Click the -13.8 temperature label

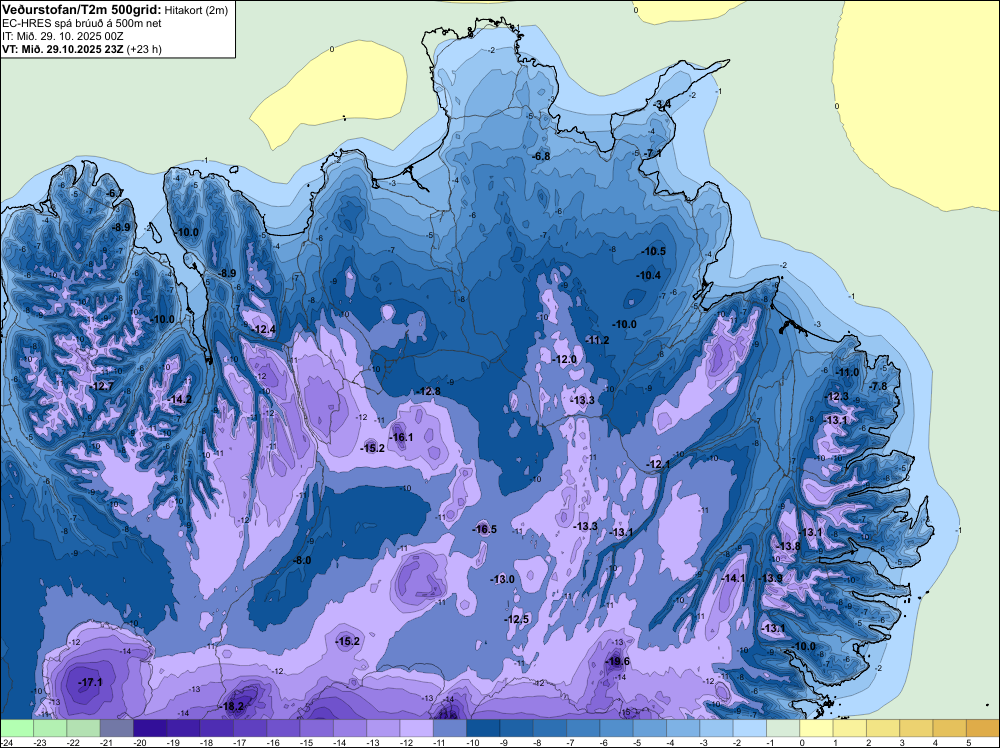(x=788, y=546)
